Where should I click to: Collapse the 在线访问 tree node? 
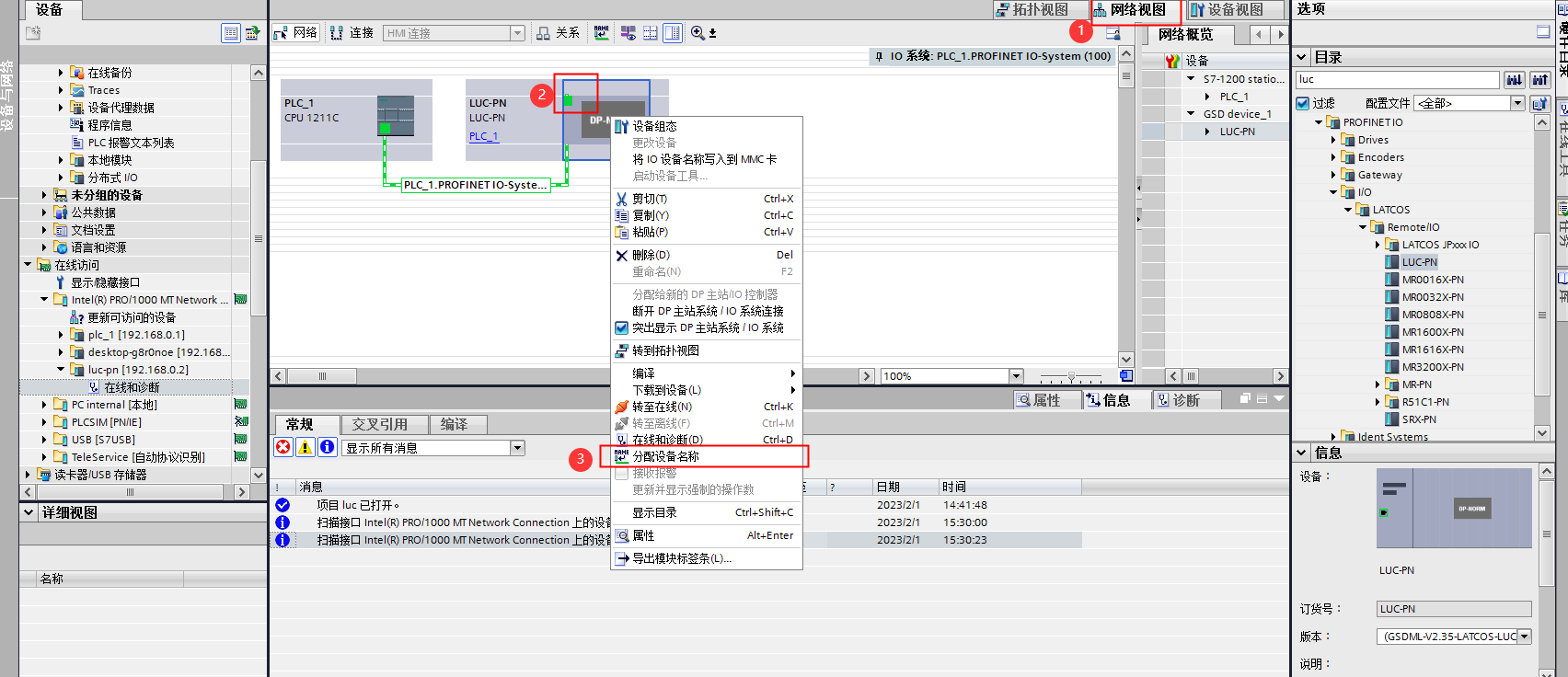(28, 265)
